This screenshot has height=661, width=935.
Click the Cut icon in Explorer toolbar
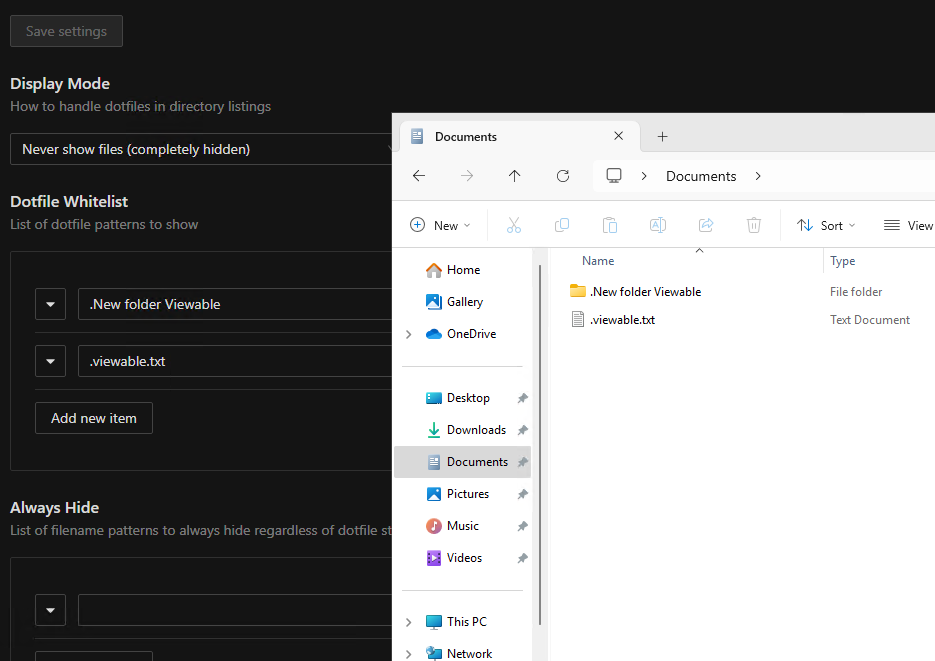(513, 225)
